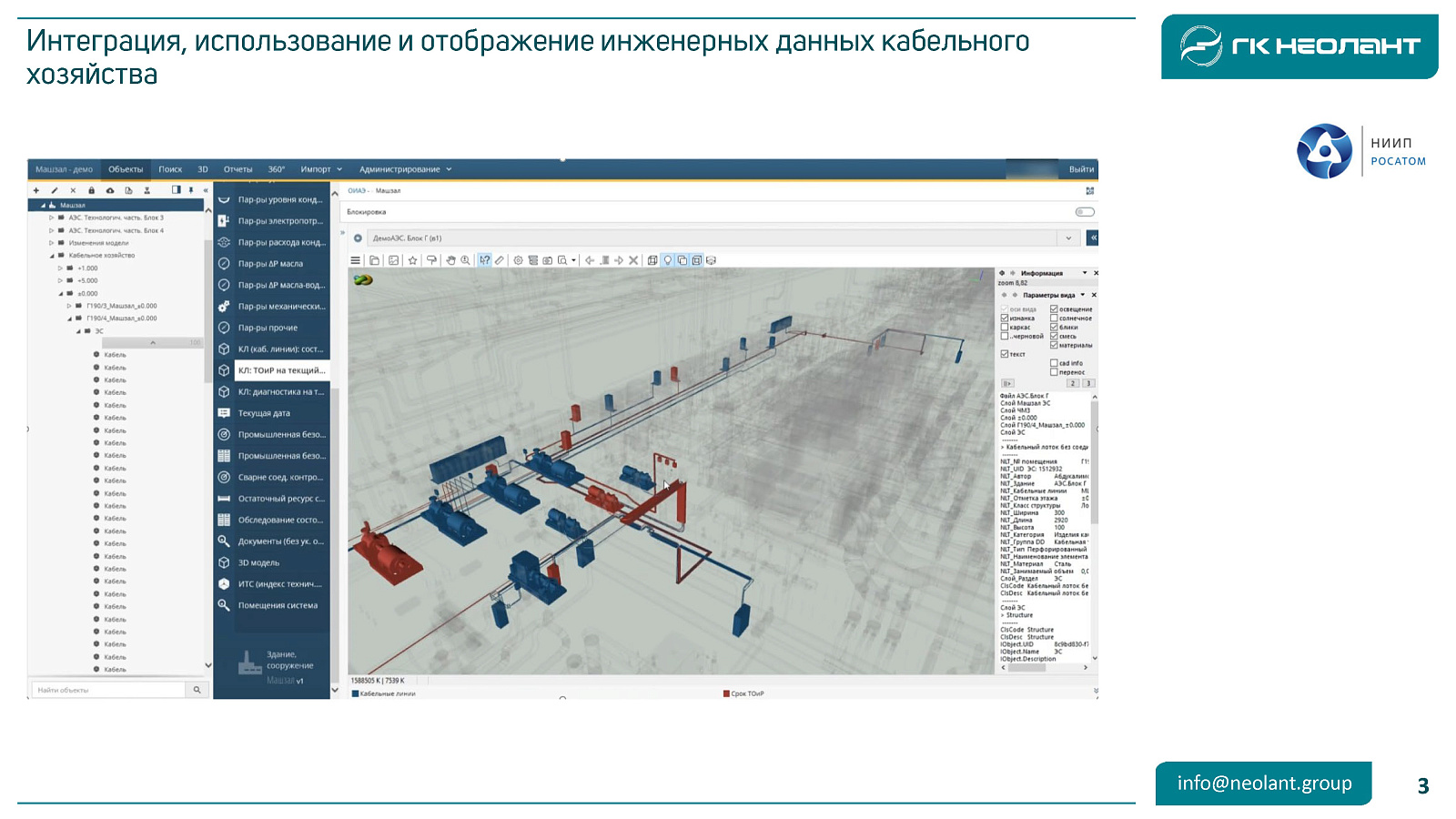Click the add object plus icon

tap(36, 191)
